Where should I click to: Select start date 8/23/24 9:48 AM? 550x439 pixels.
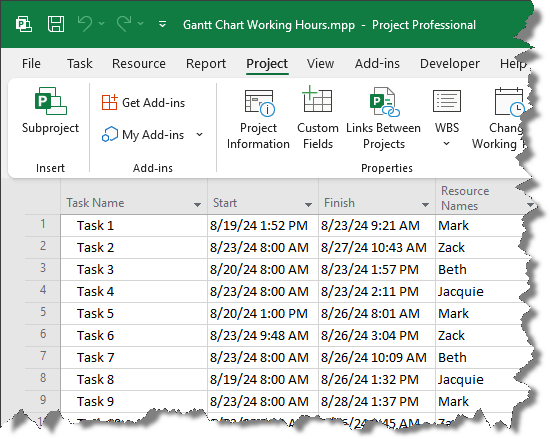pos(263,336)
